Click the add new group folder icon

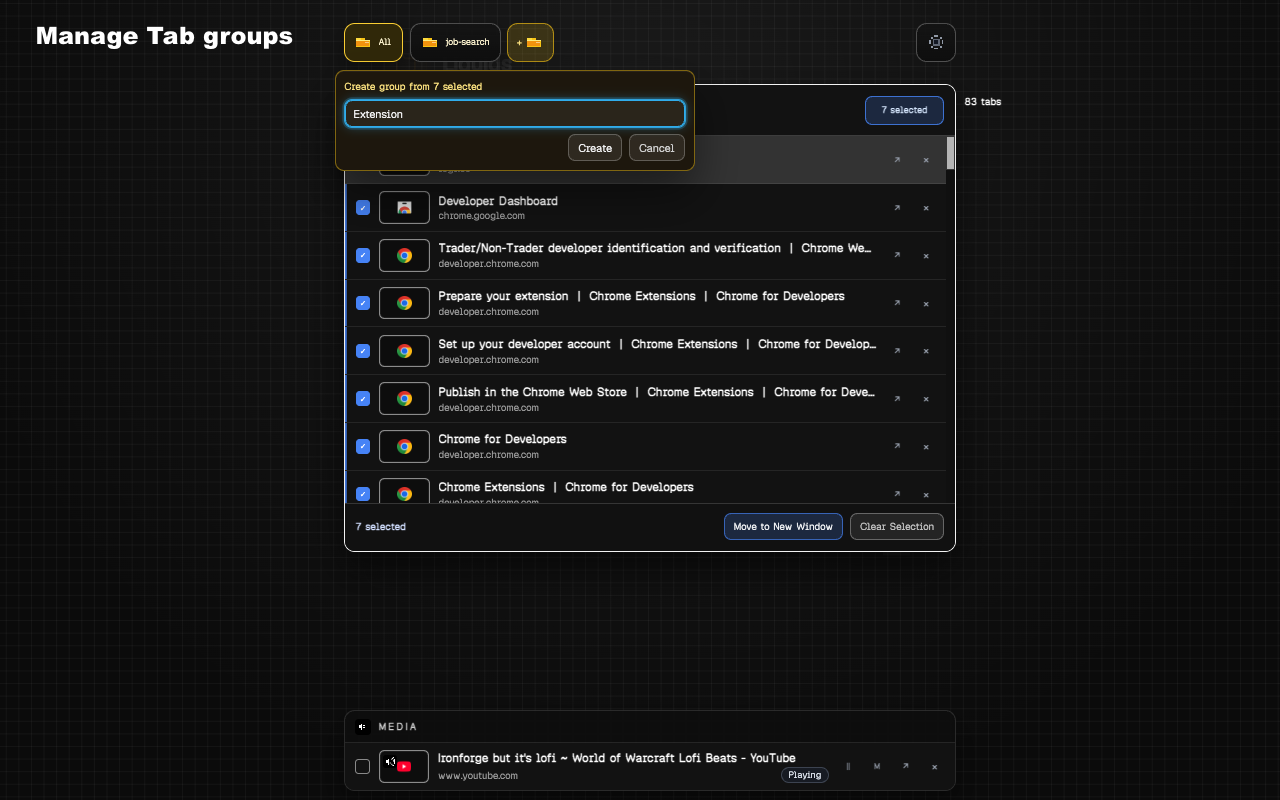click(530, 42)
